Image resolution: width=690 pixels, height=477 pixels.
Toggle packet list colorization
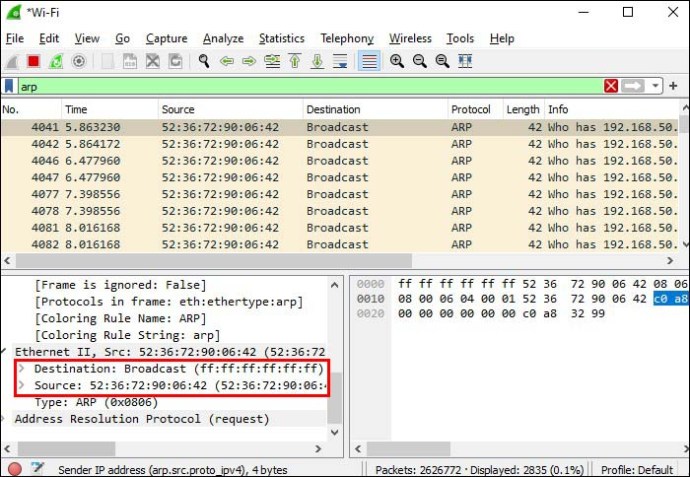[x=369, y=61]
